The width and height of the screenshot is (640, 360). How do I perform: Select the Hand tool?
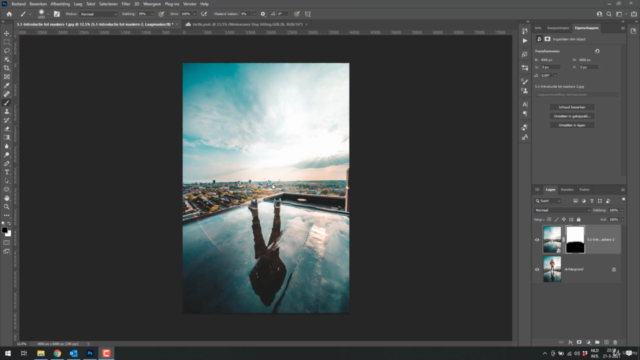7,198
